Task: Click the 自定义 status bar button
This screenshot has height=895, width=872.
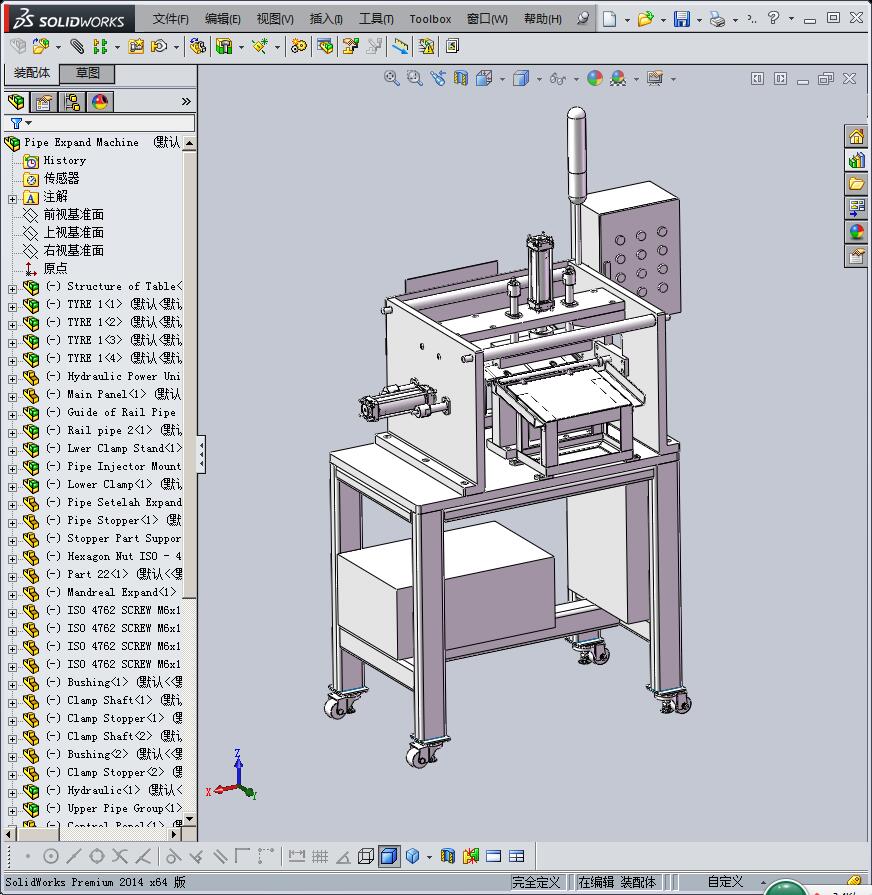Action: point(725,882)
